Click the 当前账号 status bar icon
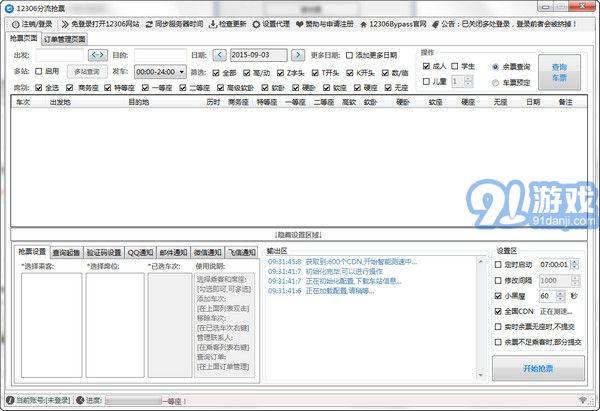 click(x=10, y=400)
